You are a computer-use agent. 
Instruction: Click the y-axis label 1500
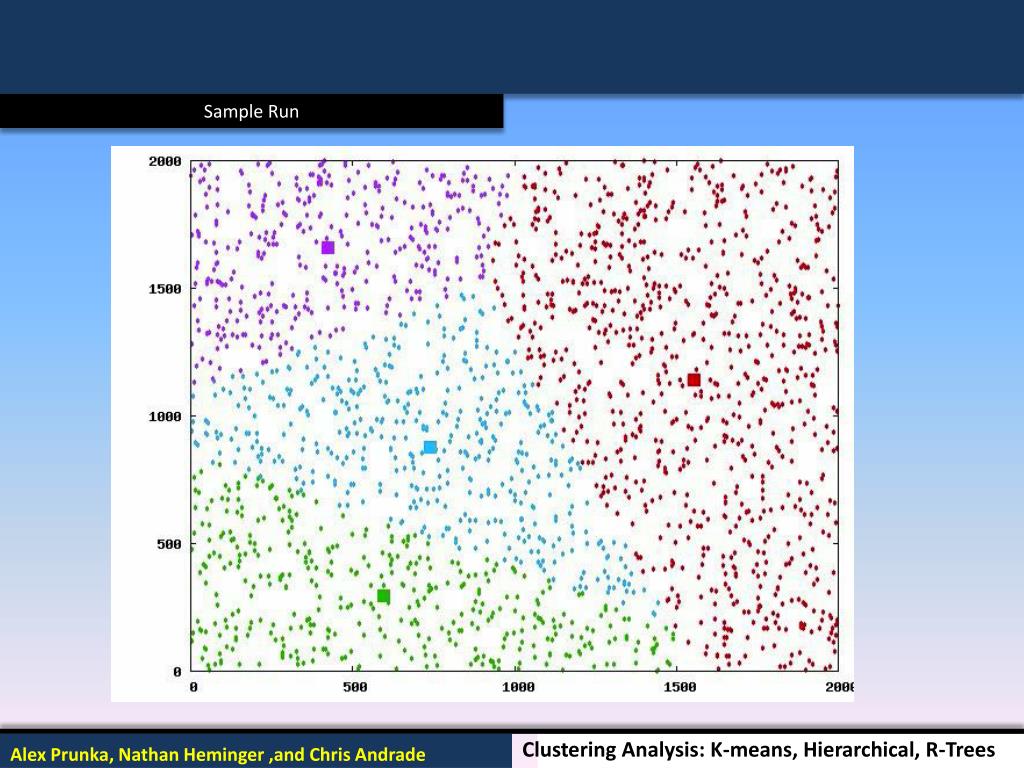165,289
